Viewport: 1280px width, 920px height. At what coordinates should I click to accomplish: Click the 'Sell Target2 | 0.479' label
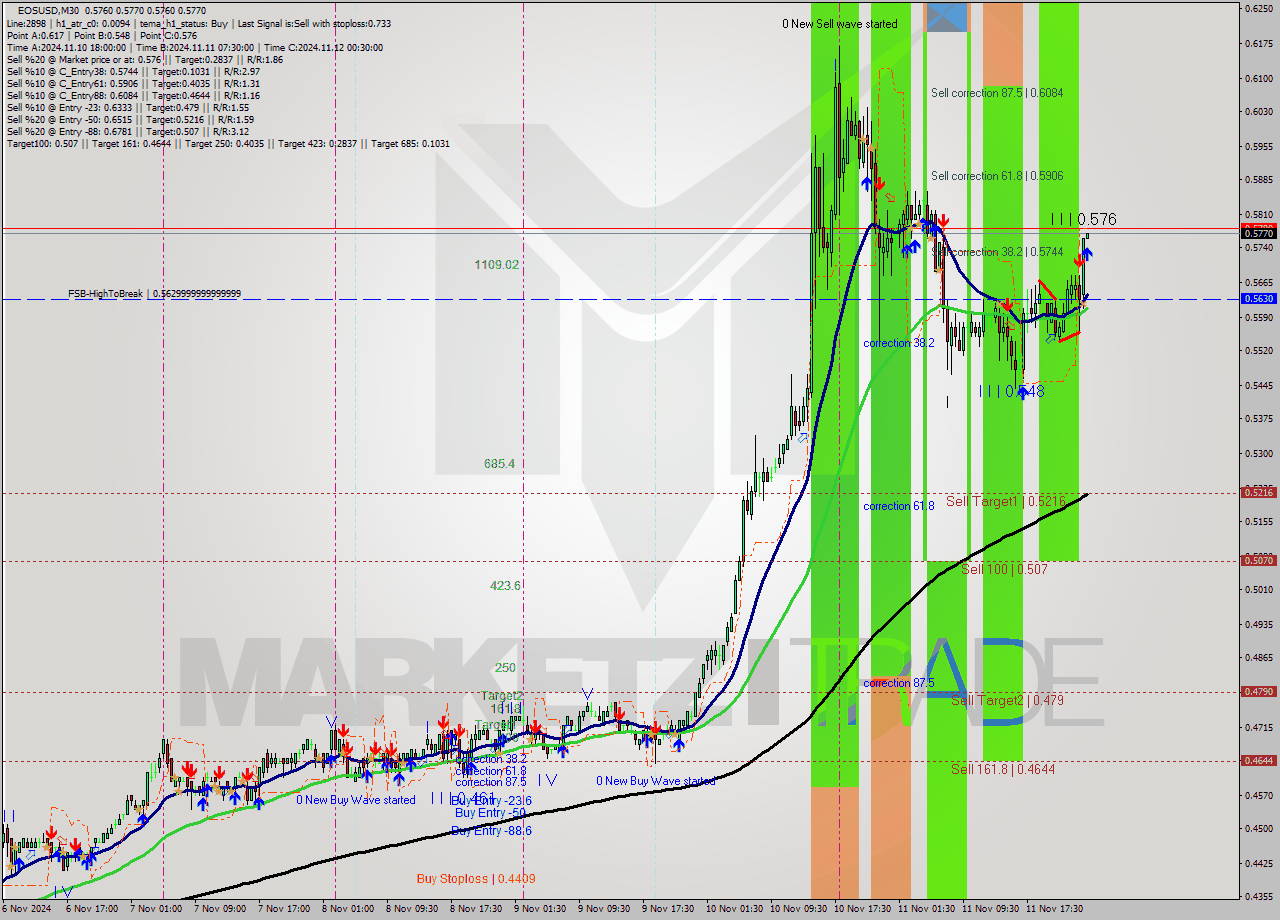[x=1007, y=700]
